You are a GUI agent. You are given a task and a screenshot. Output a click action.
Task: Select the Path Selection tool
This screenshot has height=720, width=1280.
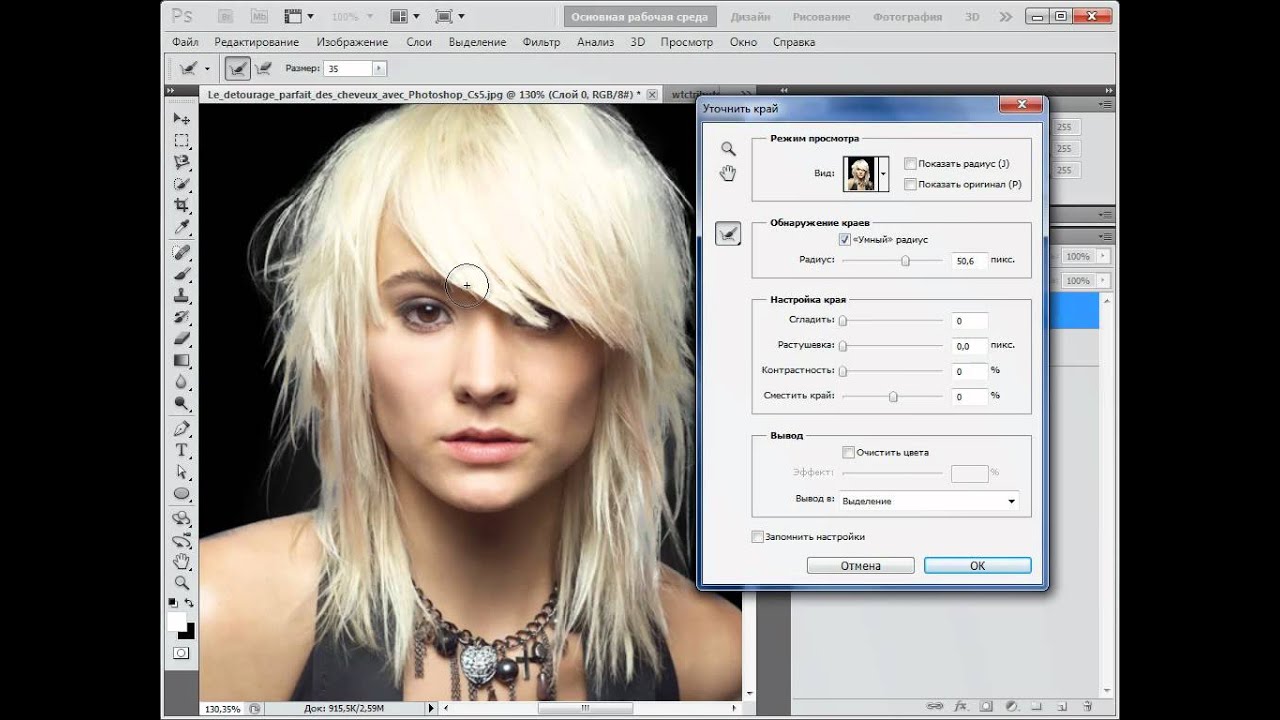click(x=182, y=471)
